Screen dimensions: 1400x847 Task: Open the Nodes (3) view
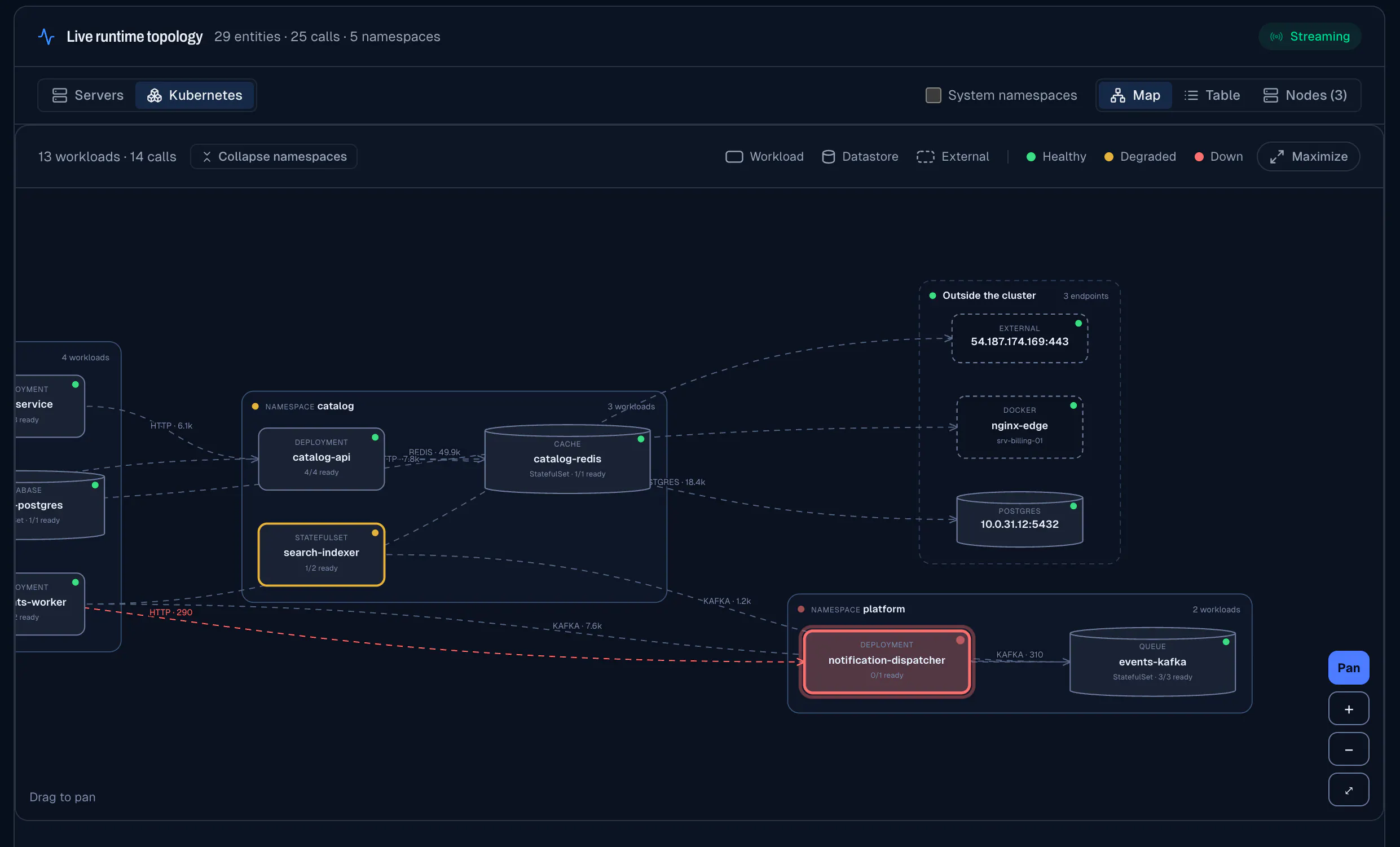coord(1305,95)
